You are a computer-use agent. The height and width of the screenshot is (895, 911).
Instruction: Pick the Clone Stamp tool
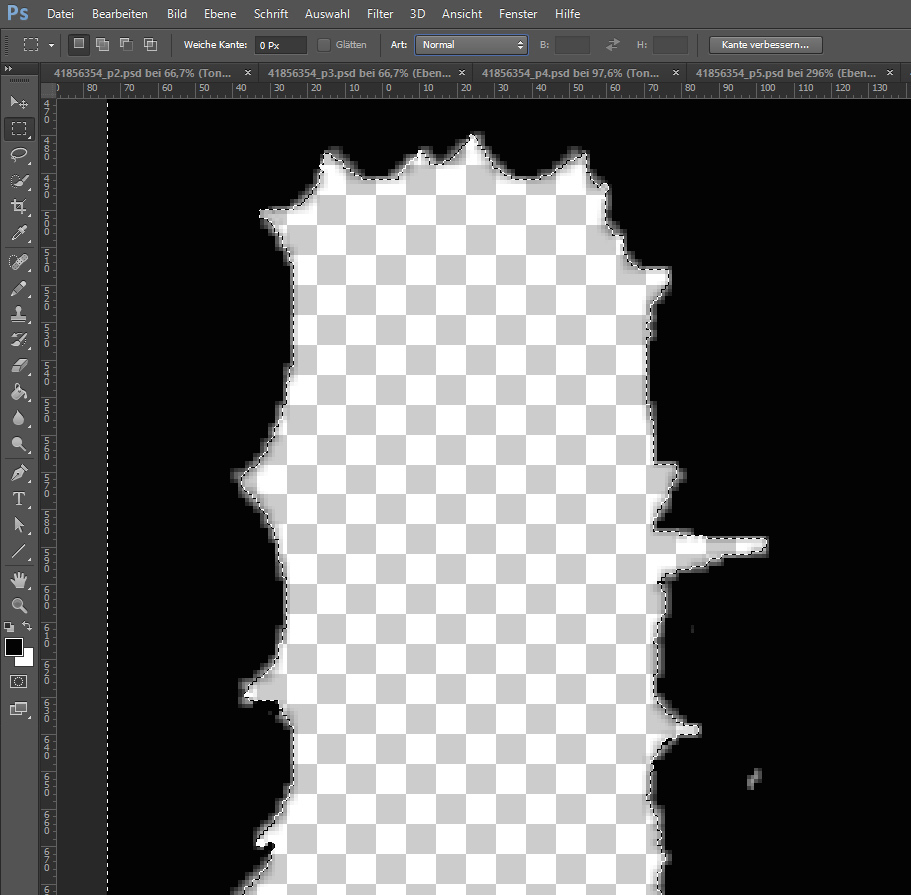point(20,314)
